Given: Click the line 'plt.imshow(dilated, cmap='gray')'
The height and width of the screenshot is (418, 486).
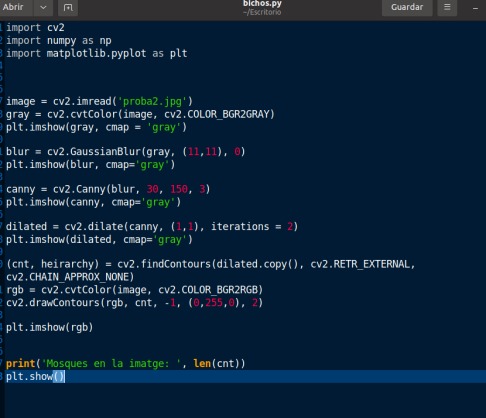Looking at the screenshot, I should pyautogui.click(x=99, y=240).
